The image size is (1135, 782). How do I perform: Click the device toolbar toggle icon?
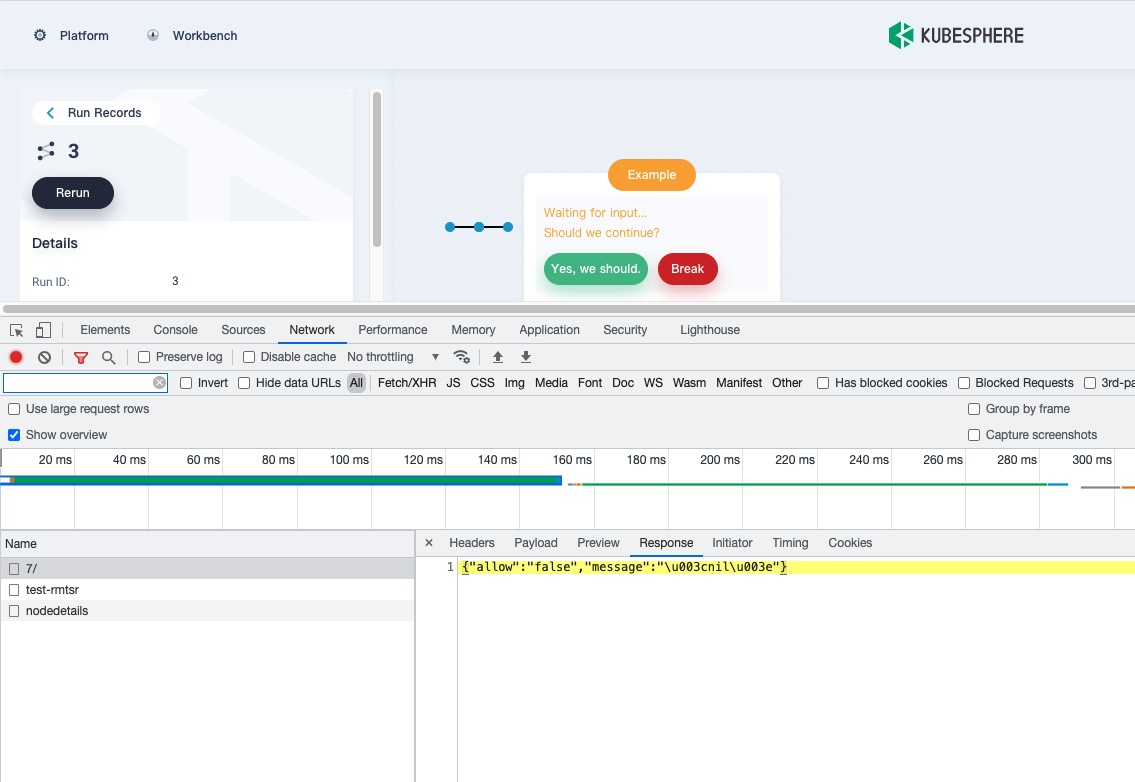tap(41, 329)
